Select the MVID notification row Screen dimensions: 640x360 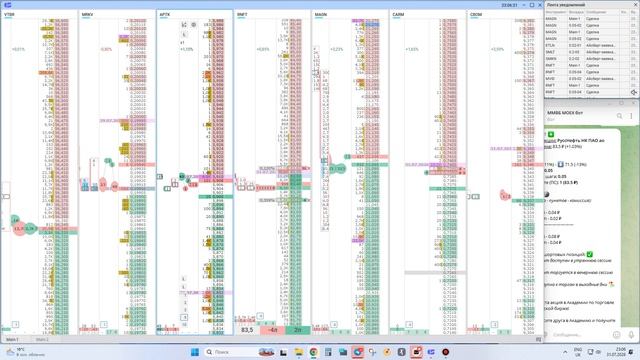click(591, 78)
